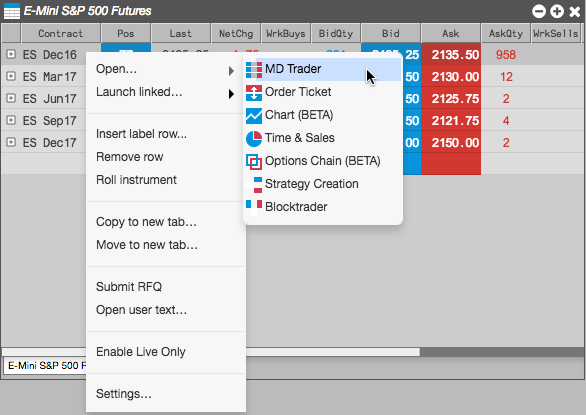Click the Order Ticket icon

(254, 93)
